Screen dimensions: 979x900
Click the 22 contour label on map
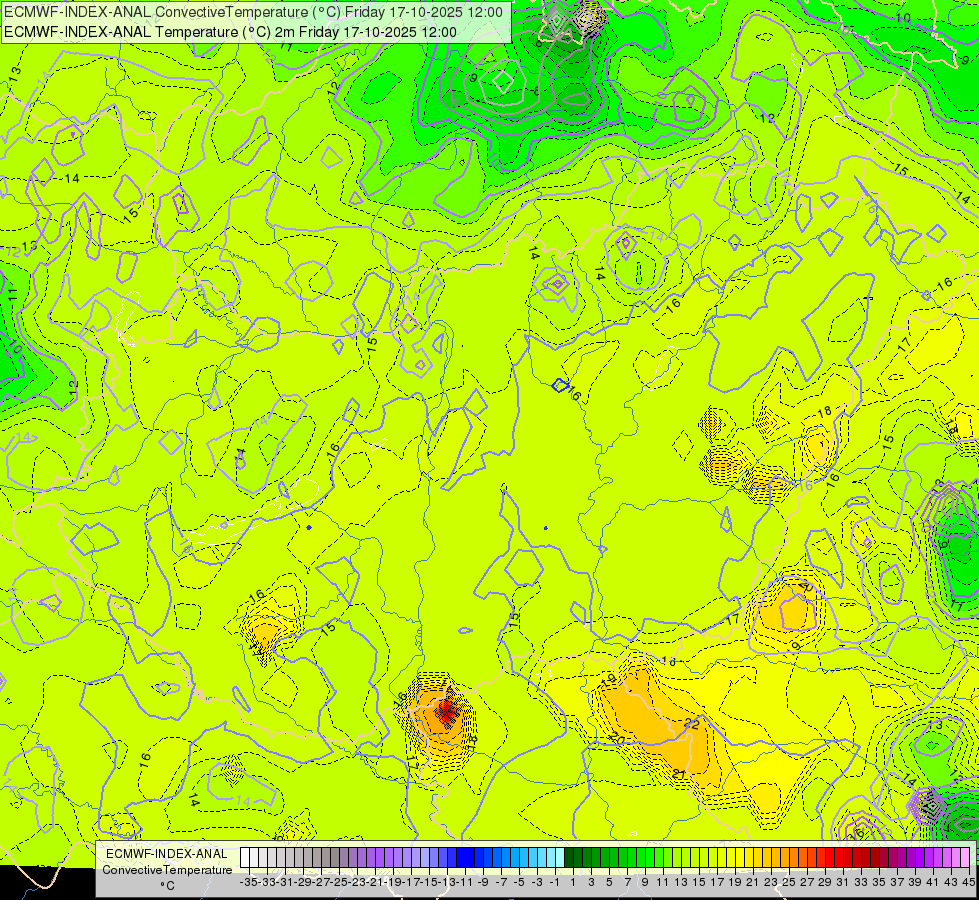(692, 724)
